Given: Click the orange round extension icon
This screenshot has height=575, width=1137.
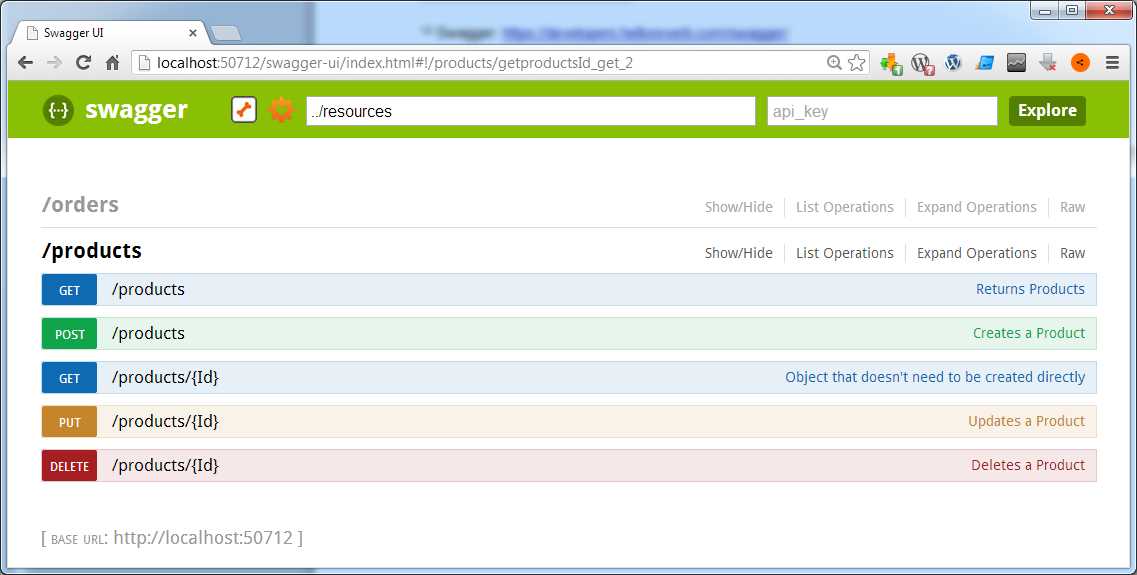Looking at the screenshot, I should pos(1080,63).
